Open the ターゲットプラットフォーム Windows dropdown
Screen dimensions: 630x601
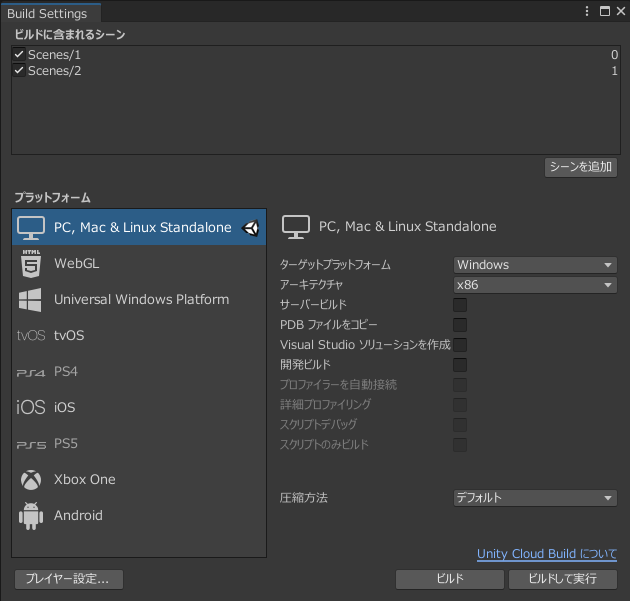pos(535,265)
